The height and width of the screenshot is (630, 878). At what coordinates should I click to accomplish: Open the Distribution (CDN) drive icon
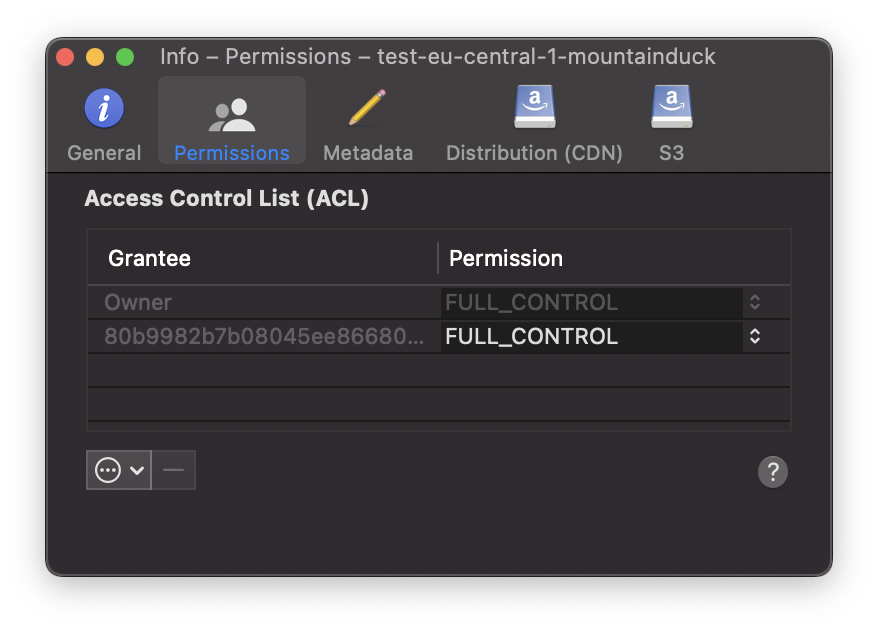point(535,106)
